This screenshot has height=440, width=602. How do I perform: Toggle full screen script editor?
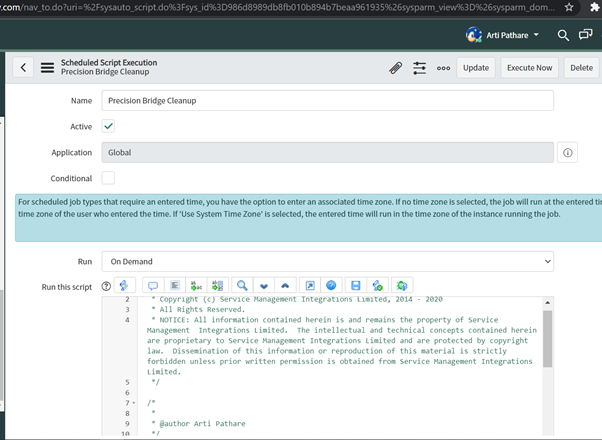click(x=310, y=285)
